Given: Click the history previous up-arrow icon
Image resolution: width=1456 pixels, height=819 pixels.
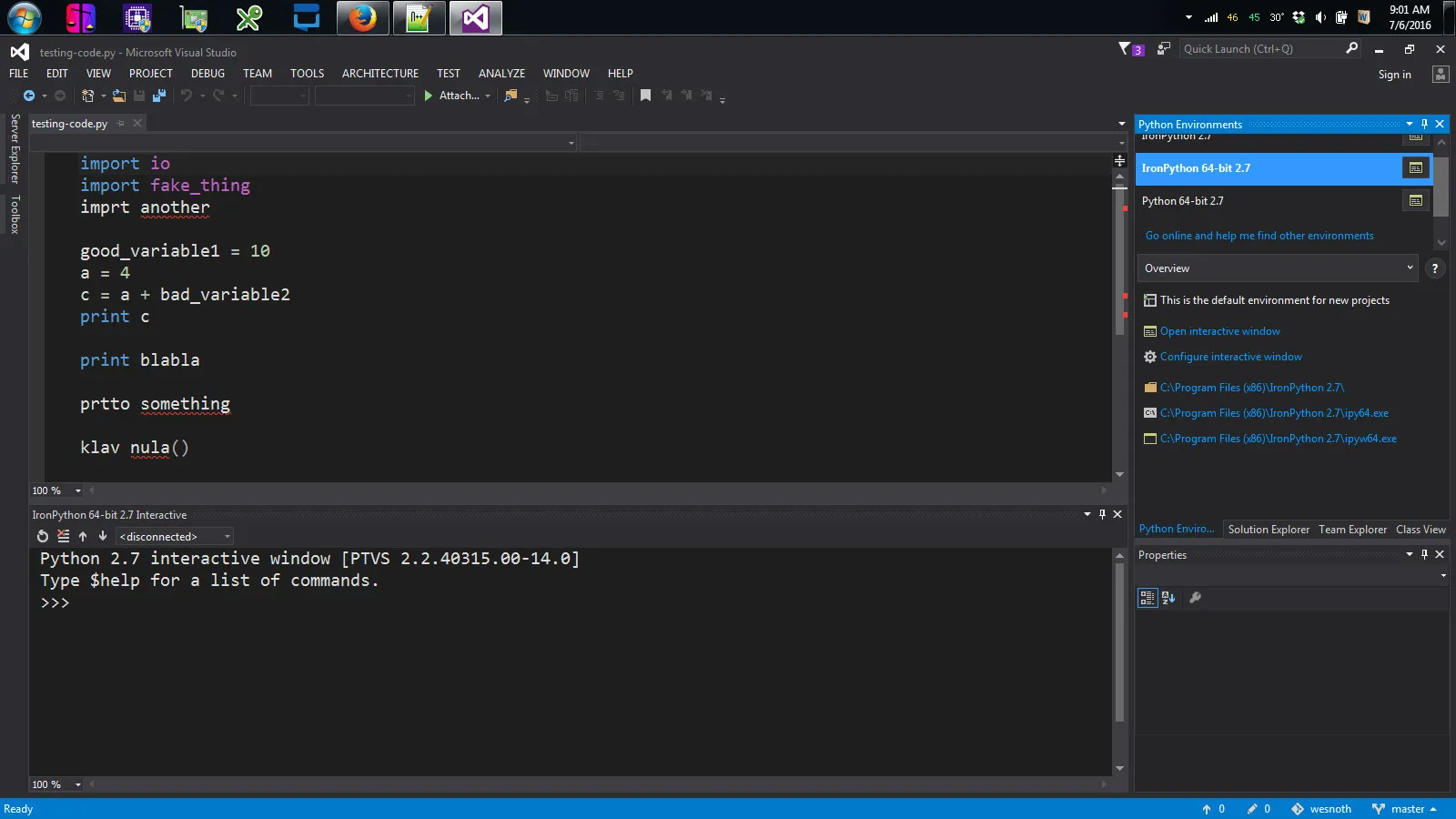Looking at the screenshot, I should tap(83, 537).
